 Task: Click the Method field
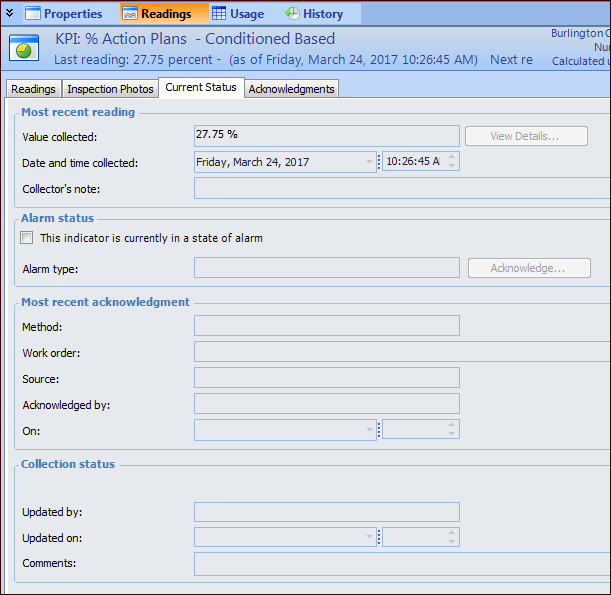pyautogui.click(x=327, y=325)
